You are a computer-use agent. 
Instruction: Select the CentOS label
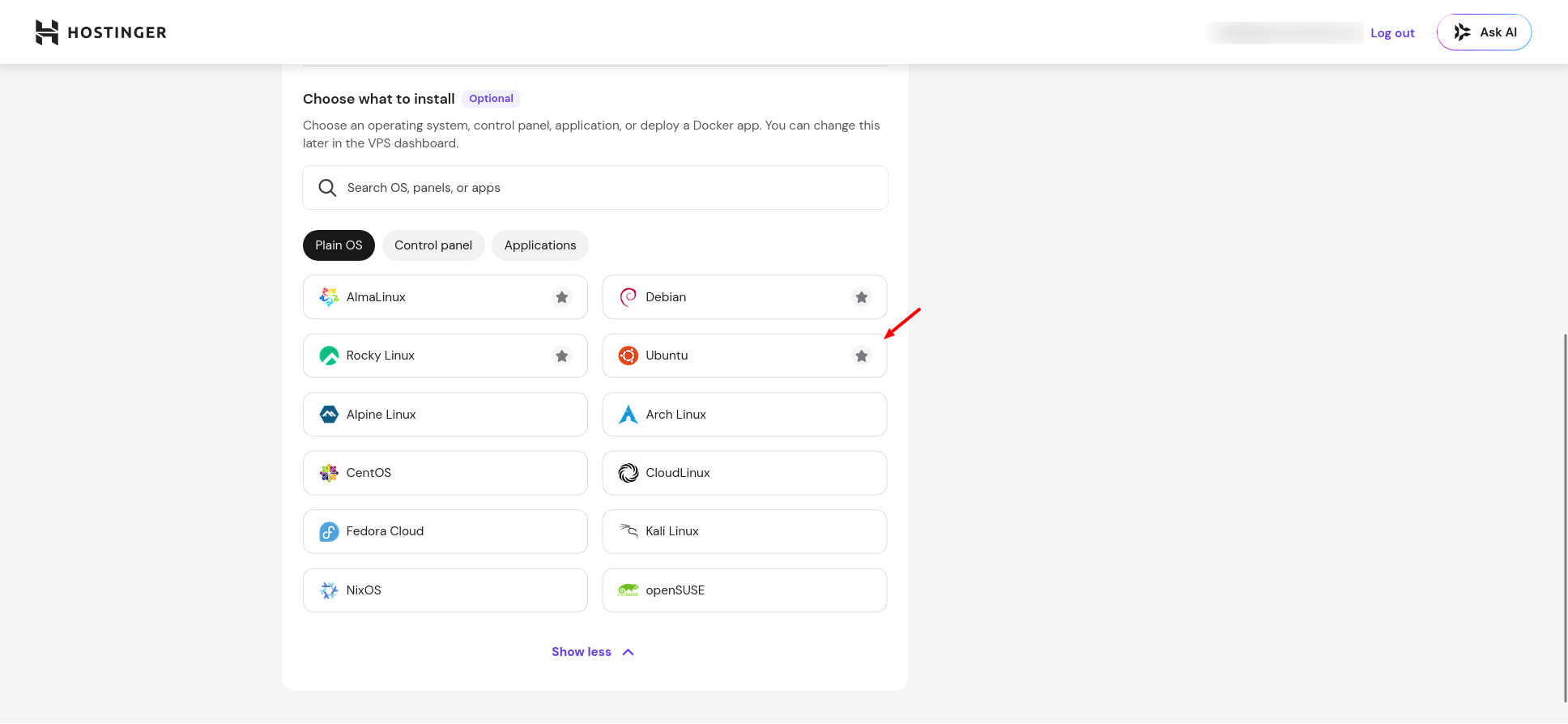pyautogui.click(x=369, y=473)
